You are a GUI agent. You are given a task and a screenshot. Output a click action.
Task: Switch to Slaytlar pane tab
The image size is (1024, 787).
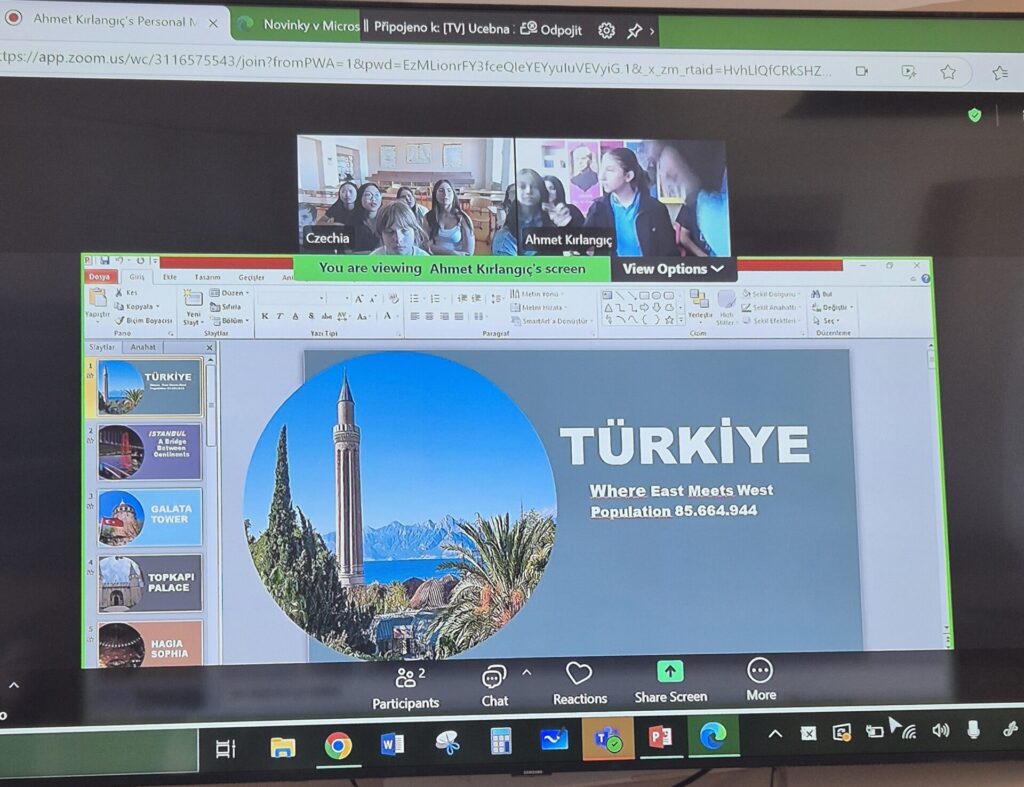(102, 347)
